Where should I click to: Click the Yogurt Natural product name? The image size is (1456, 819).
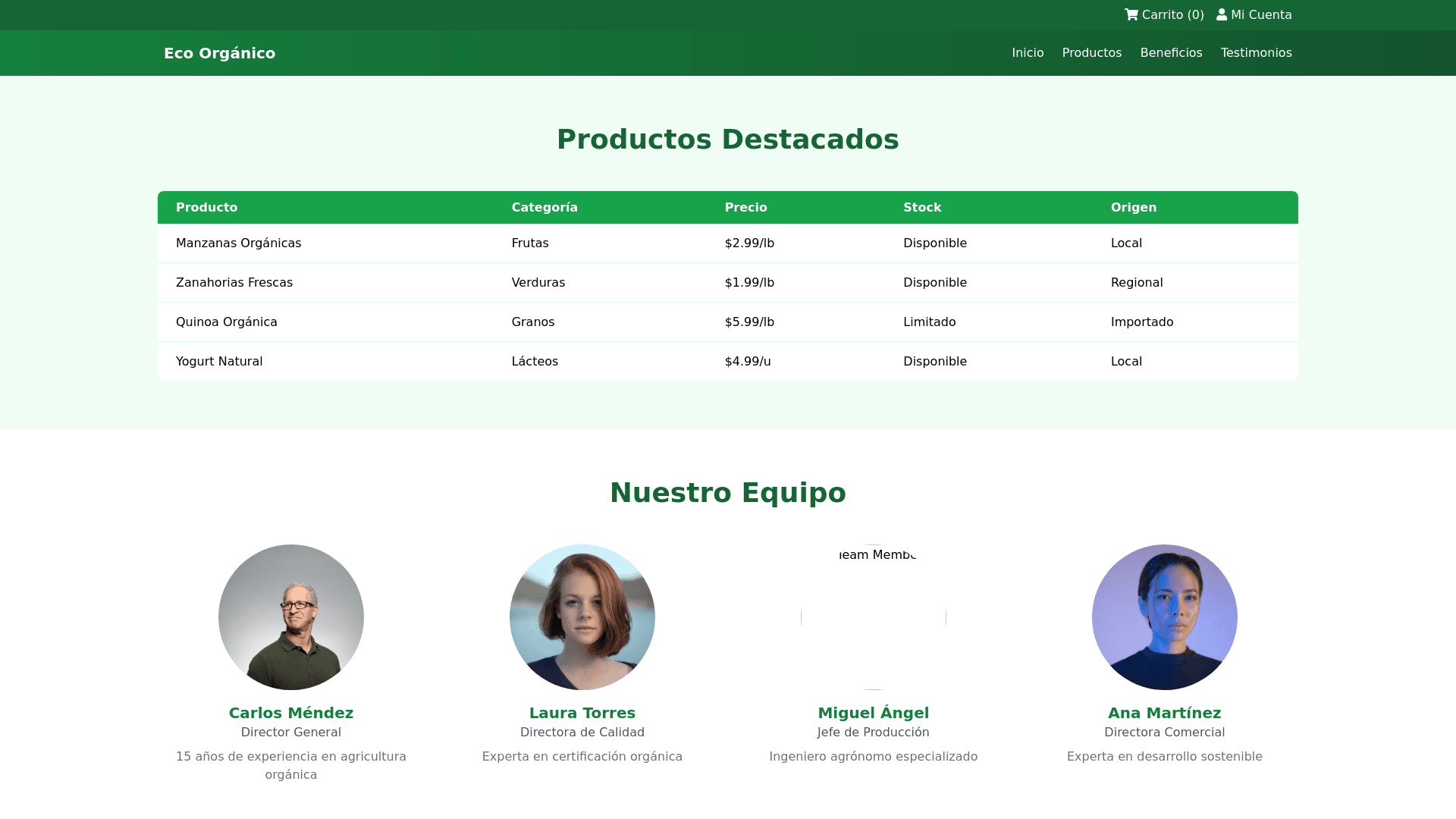(x=219, y=362)
